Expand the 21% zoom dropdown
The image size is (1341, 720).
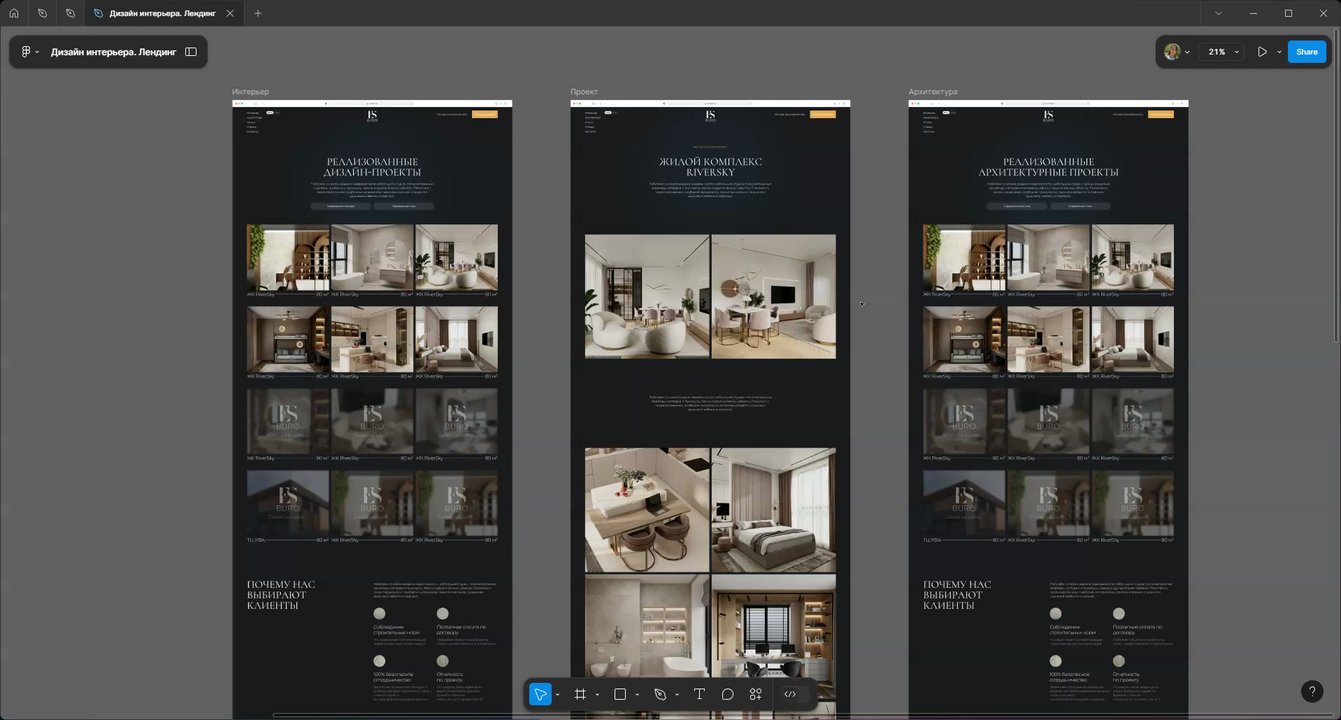1222,52
